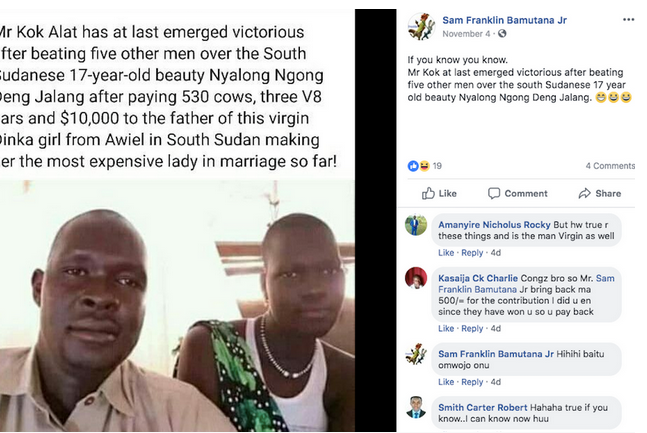Click the Share arrow icon
The width and height of the screenshot is (647, 433).
tap(584, 193)
